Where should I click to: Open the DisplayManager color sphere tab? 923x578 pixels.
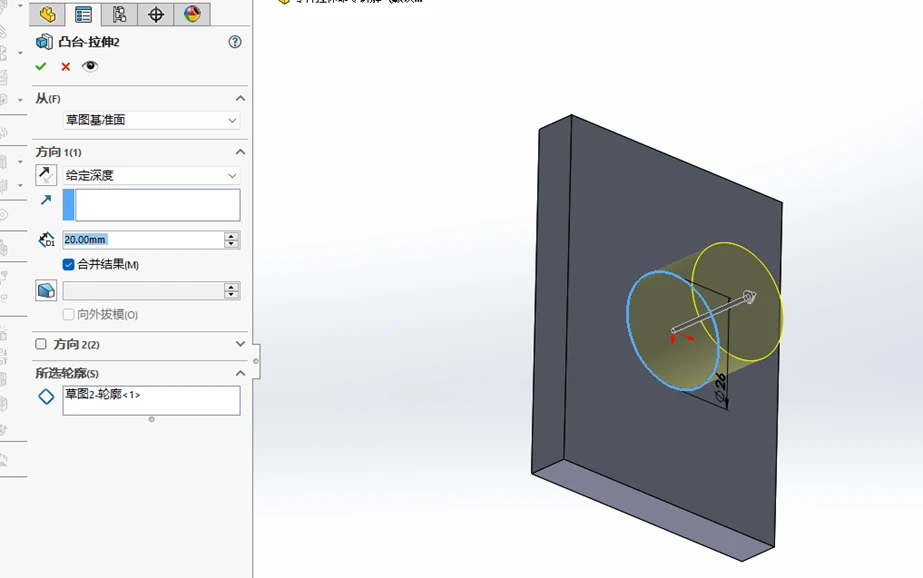[192, 14]
